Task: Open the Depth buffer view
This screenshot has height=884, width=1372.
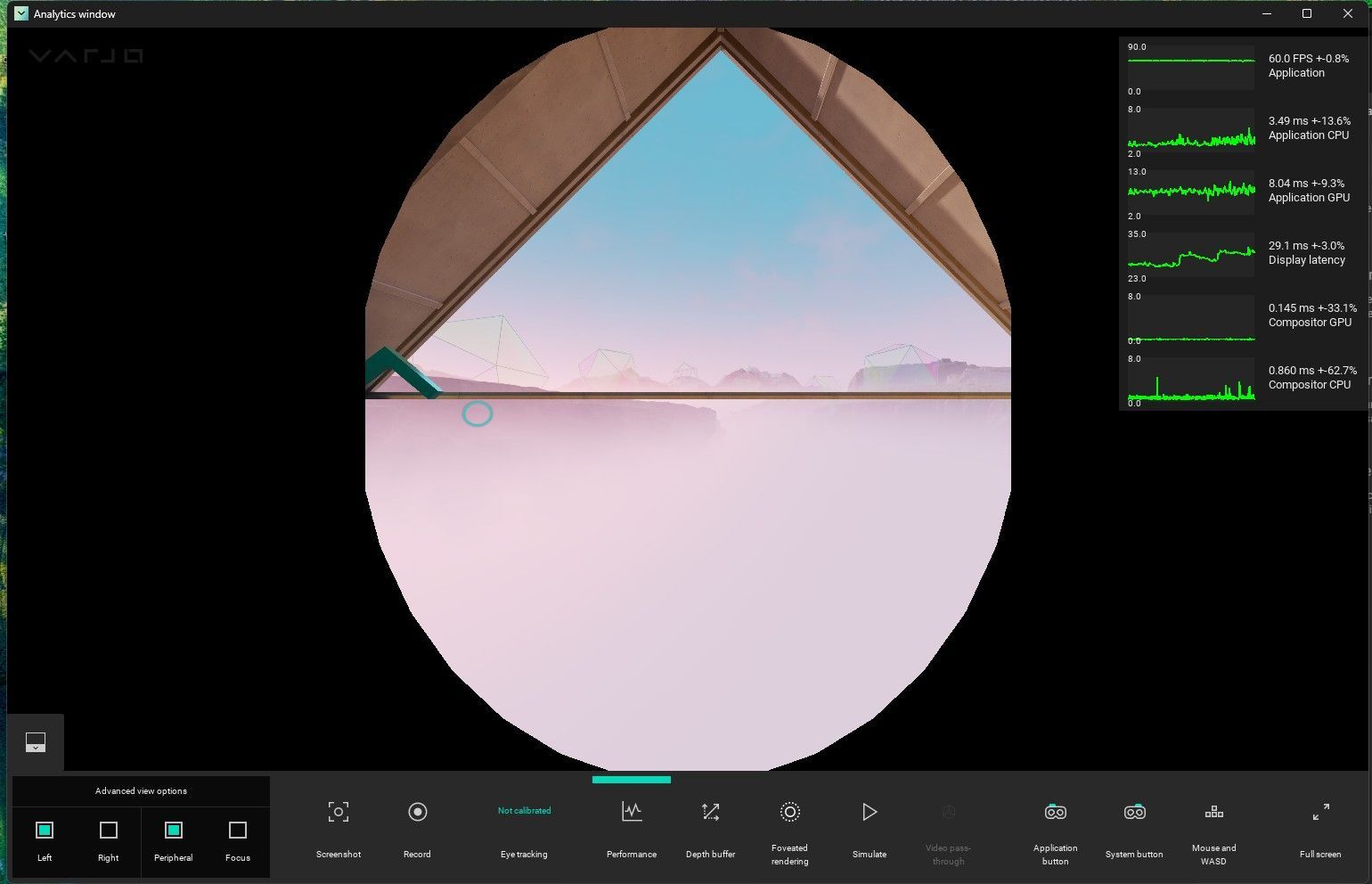Action: (x=710, y=812)
